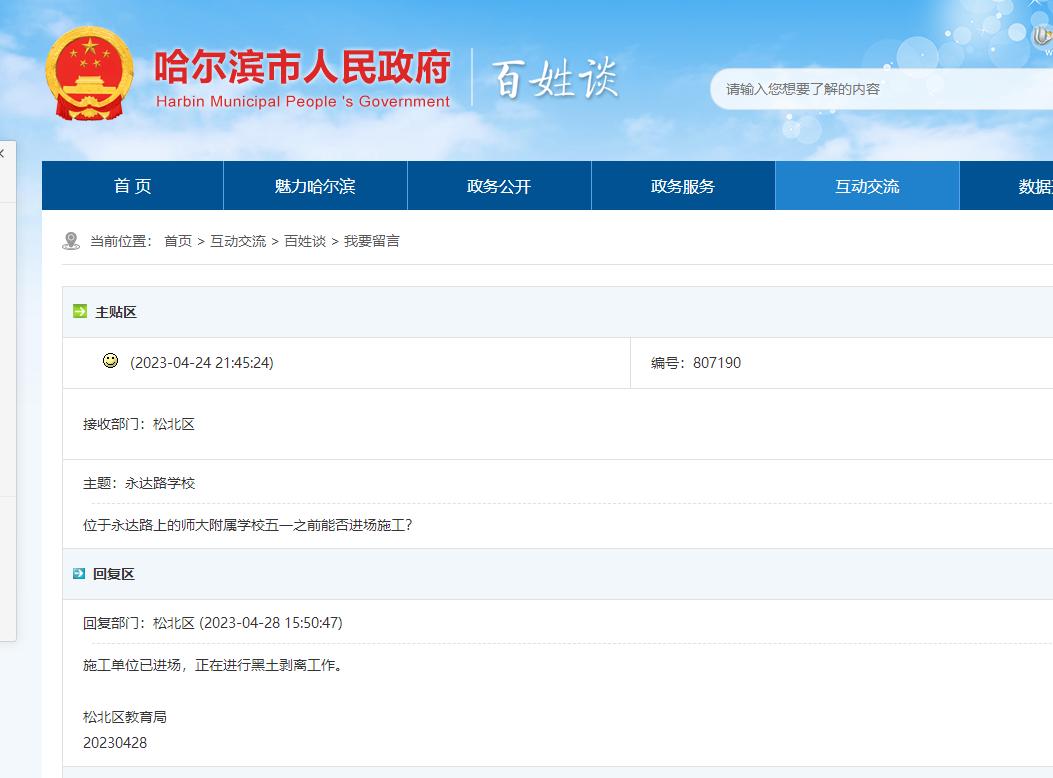The height and width of the screenshot is (778, 1053).
Task: Click the location pin icon in the breadcrumb
Action: (x=71, y=240)
